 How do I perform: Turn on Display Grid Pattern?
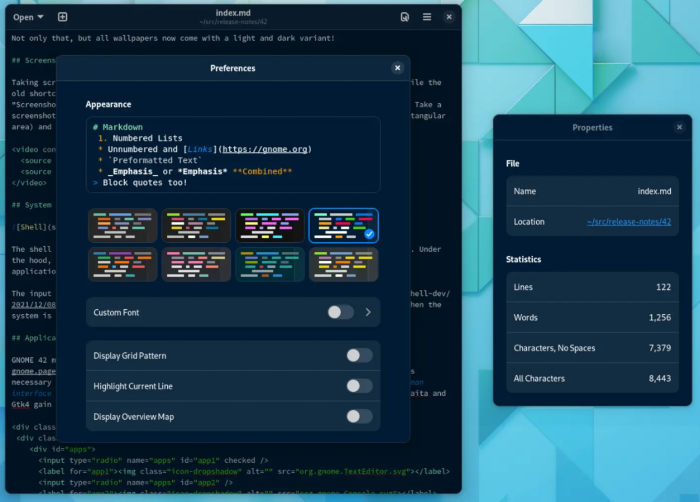(359, 355)
